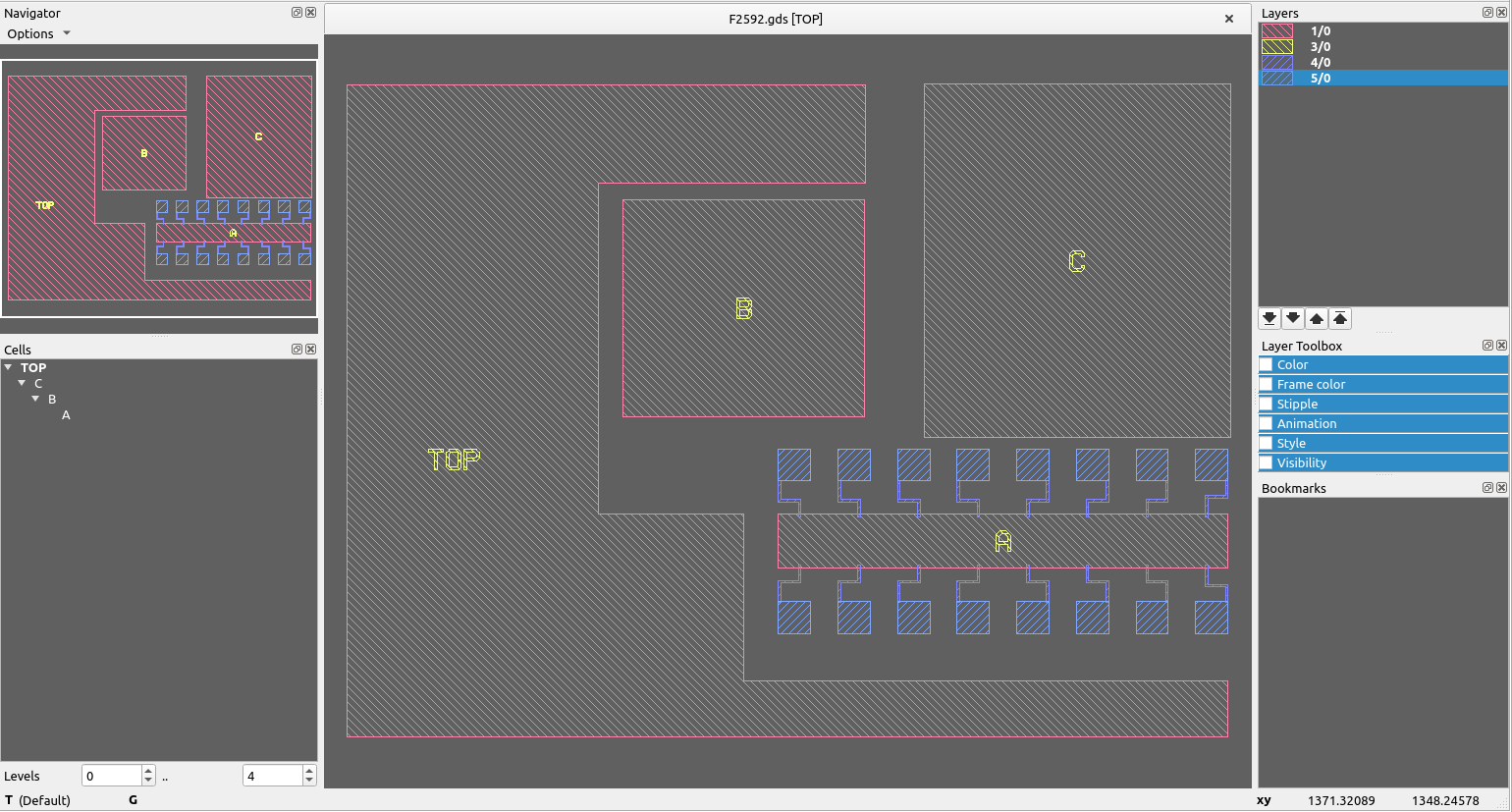Screen dimensions: 1512x812
Task: Move selected layer to the bottom
Action: (x=1269, y=318)
